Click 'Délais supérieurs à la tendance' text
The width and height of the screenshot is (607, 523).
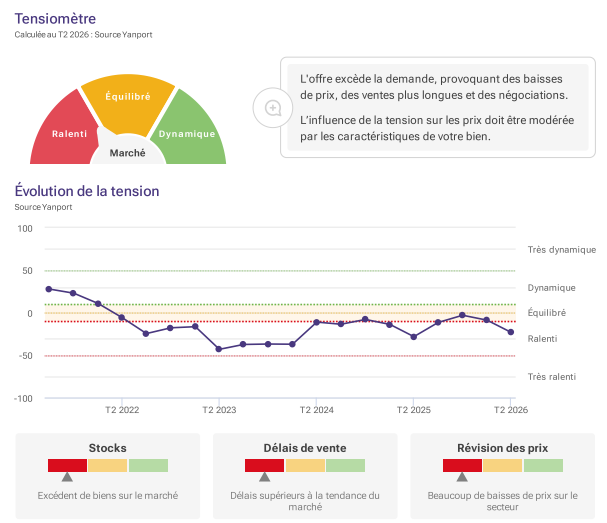coord(305,501)
